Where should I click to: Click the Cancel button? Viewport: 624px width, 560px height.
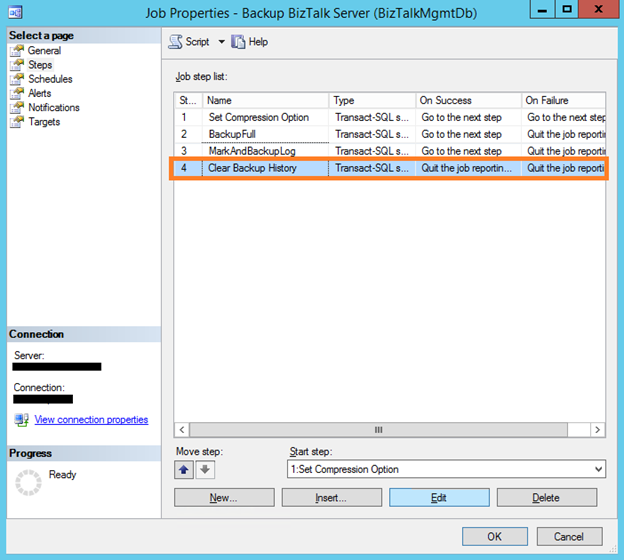tap(569, 537)
